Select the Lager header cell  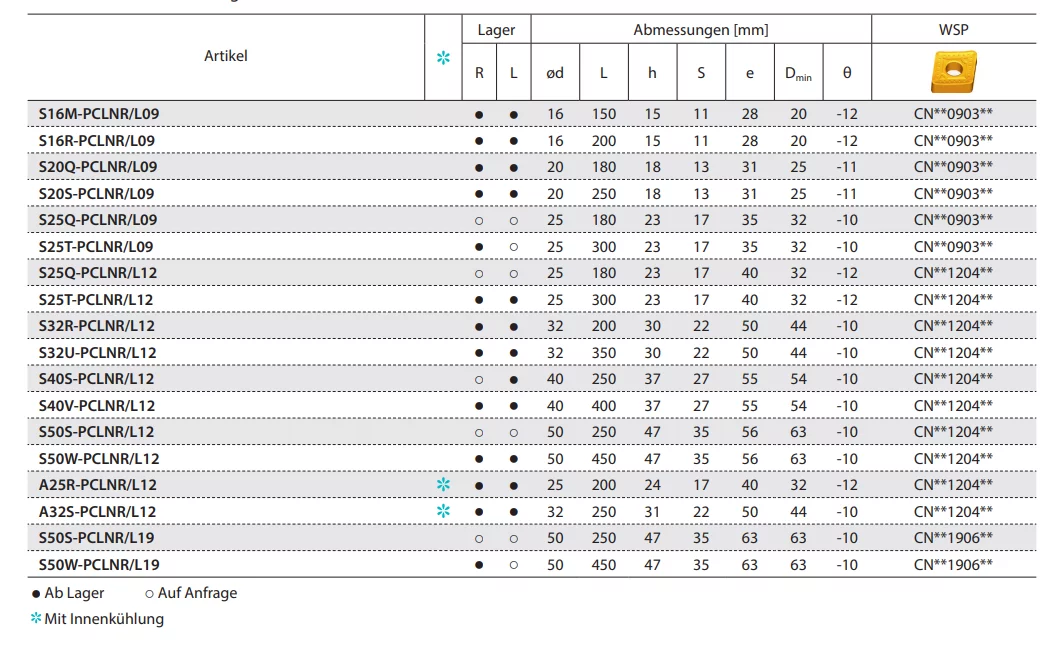click(496, 30)
